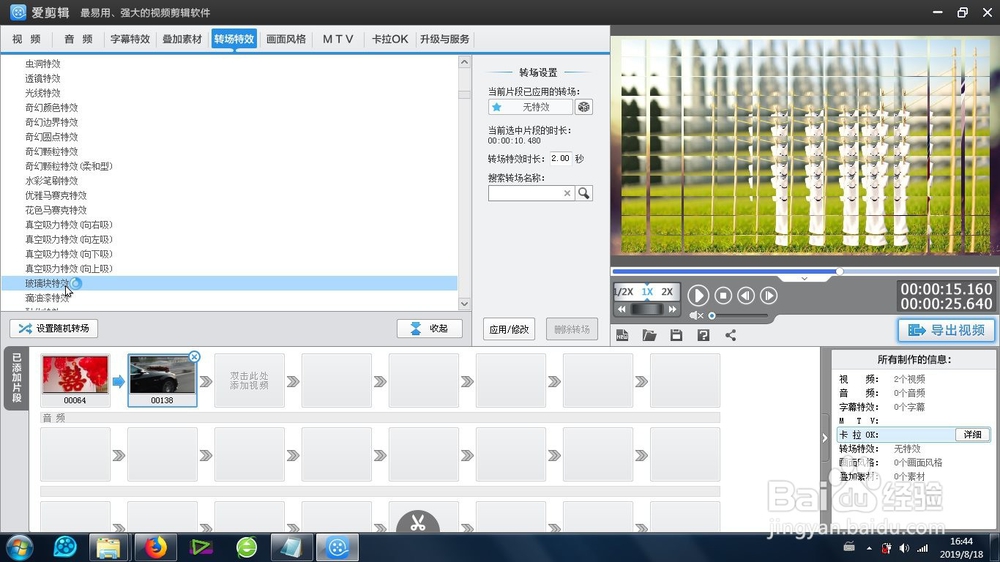The width and height of the screenshot is (1000, 562).
Task: Collapse the preview panel chevron under the progress bar
Action: 804,279
